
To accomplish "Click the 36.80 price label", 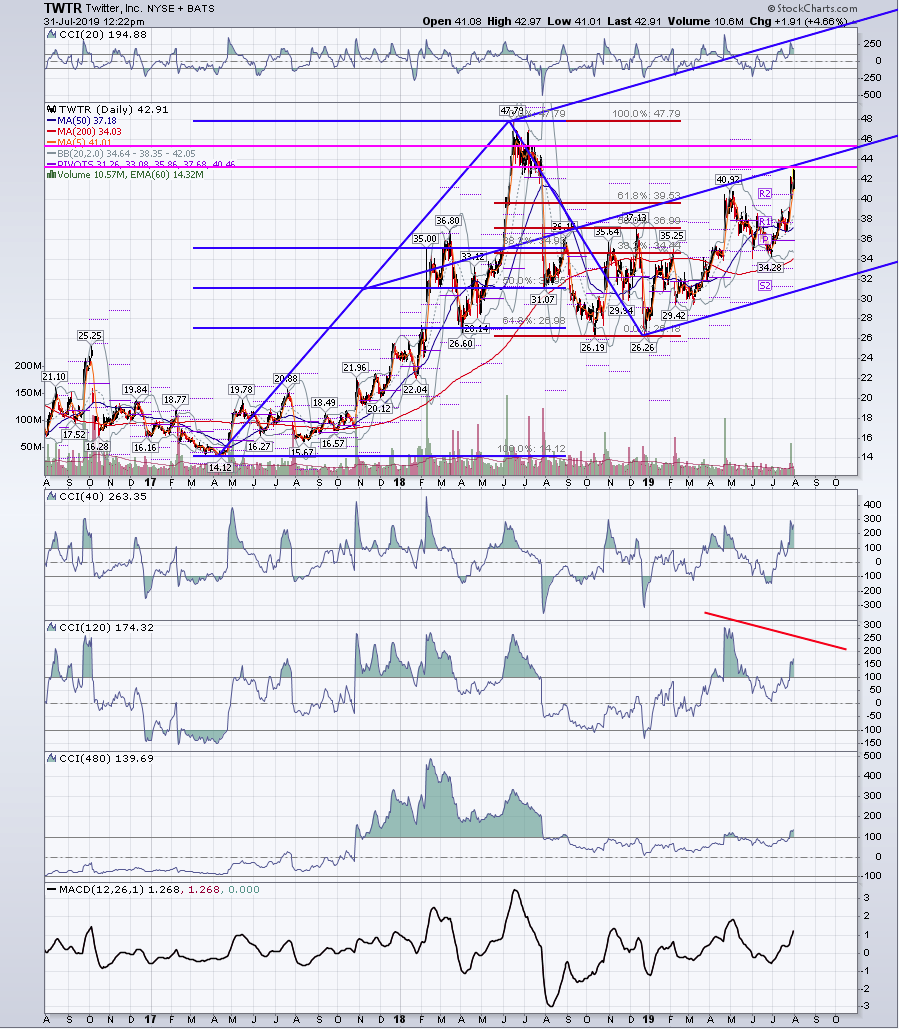I will (x=447, y=221).
